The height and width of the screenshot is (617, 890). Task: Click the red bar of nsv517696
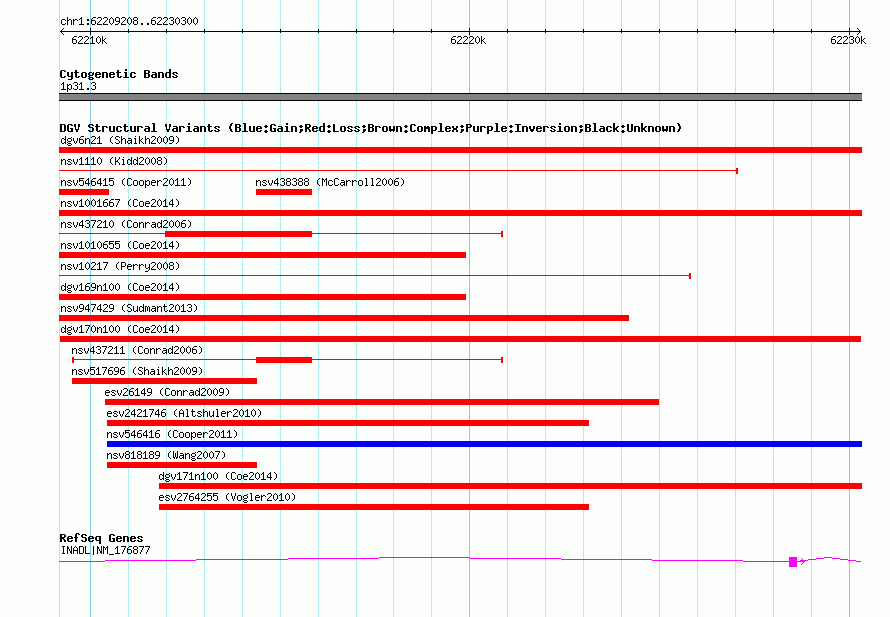coord(165,381)
